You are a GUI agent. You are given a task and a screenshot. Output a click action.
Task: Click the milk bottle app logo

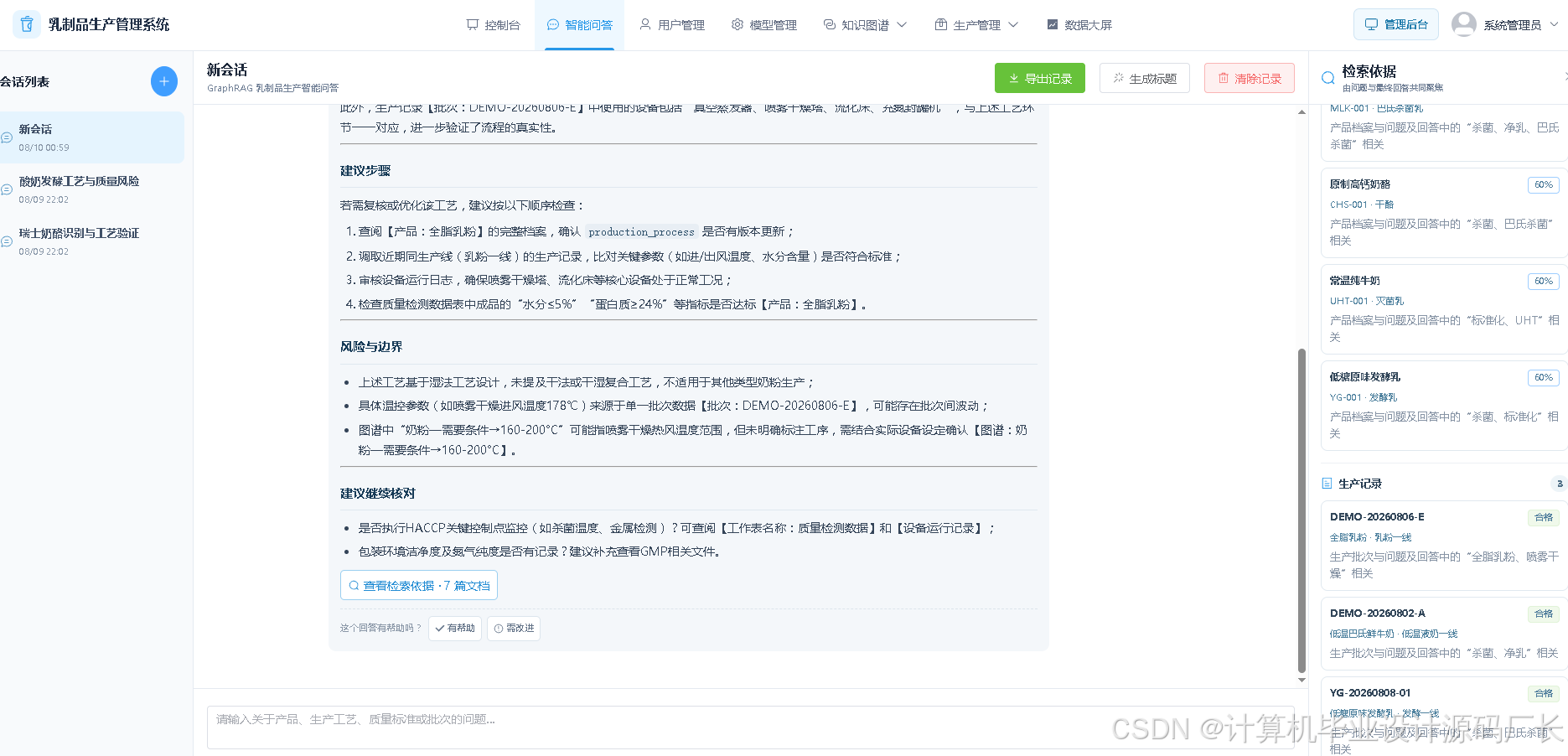(x=27, y=24)
